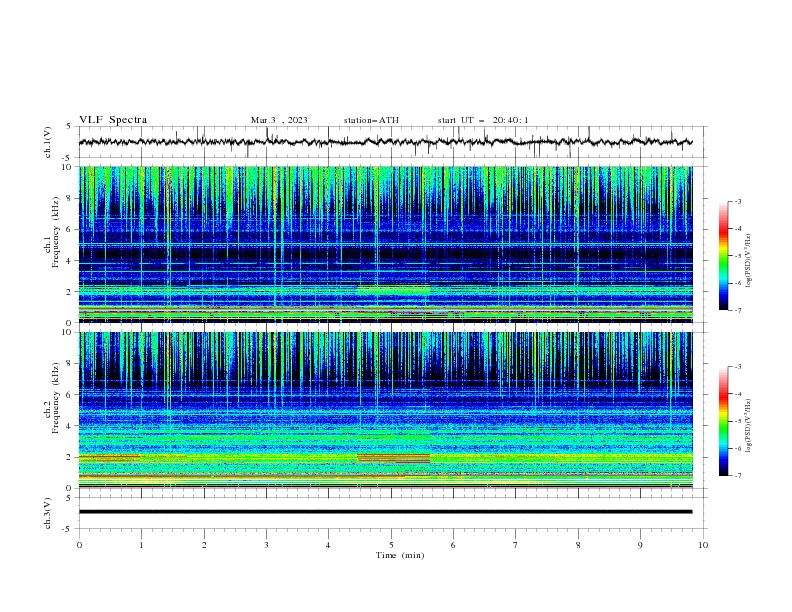Viewport: 792px width, 612px height.
Task: Click the 'VLF Spectra' title text
Action: point(113,120)
